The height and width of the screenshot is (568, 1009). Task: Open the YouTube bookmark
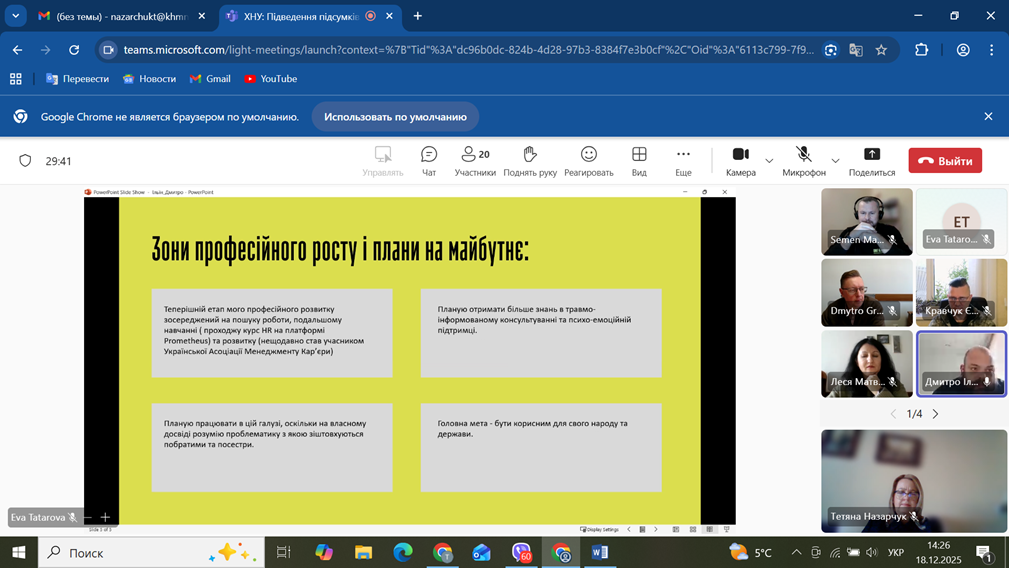tap(270, 79)
